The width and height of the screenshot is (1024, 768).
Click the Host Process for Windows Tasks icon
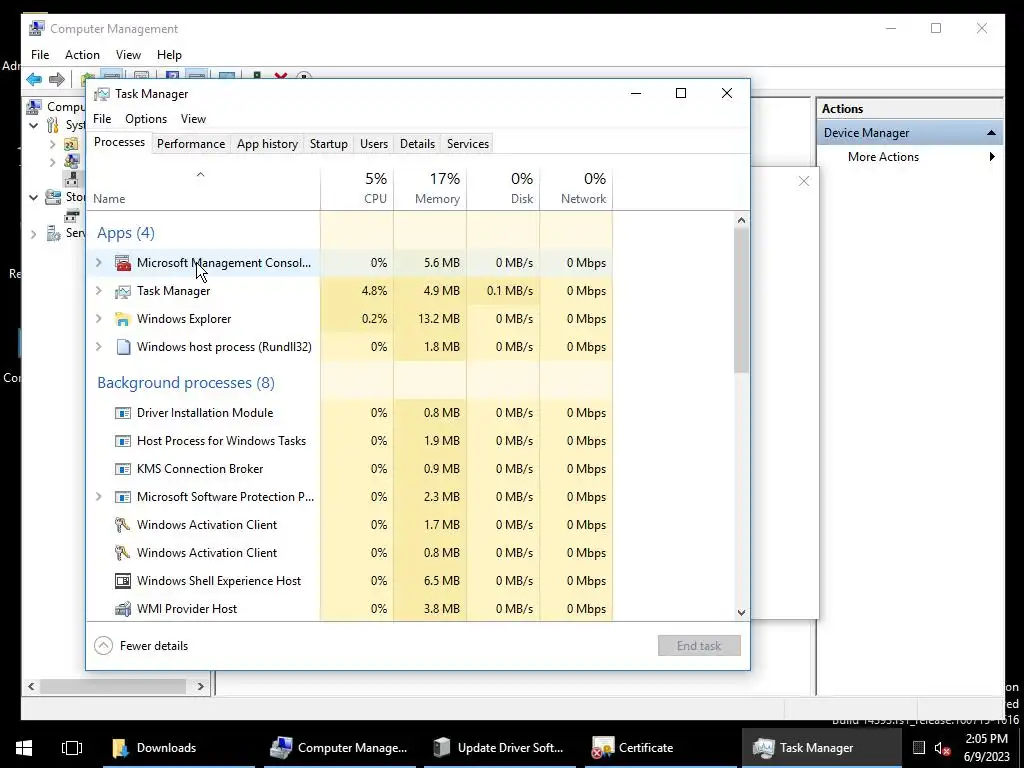(x=123, y=441)
